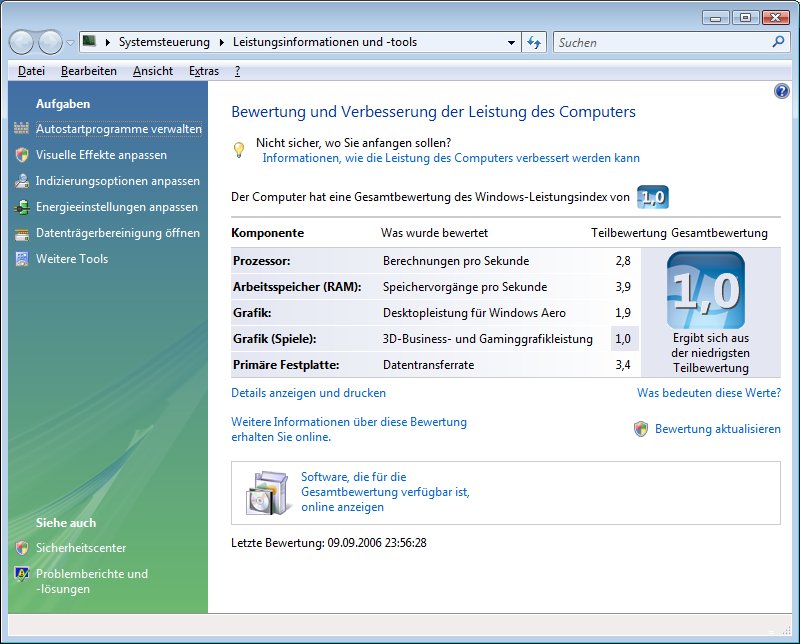Open Details anzeigen und drucken

308,393
